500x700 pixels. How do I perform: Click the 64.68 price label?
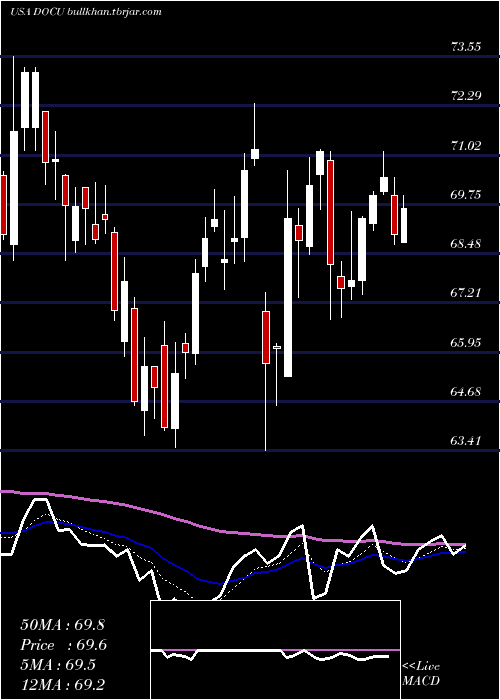[466, 392]
